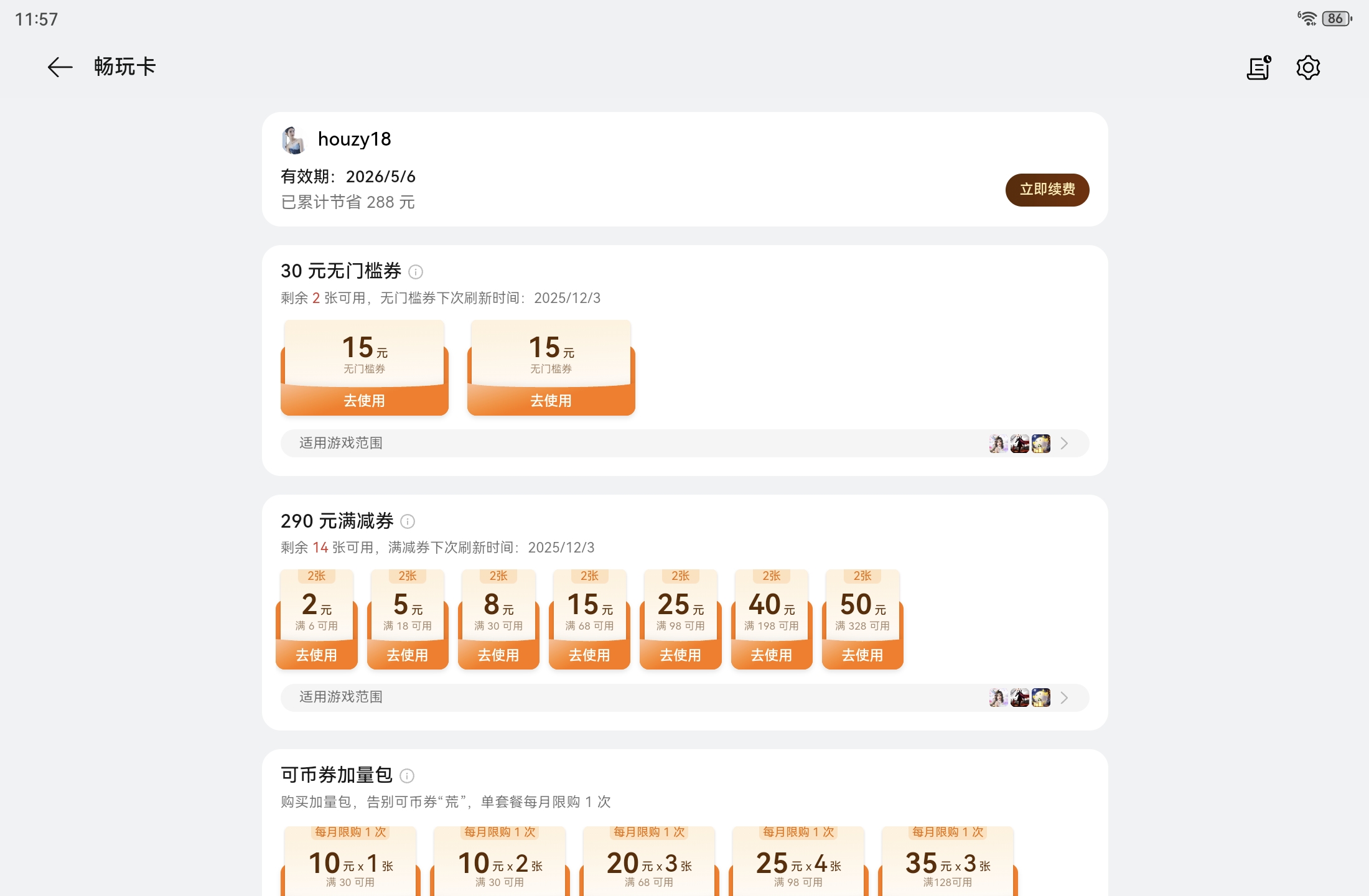The width and height of the screenshot is (1369, 896).
Task: Tap info icon beside 30 元无门槛券
Action: (x=416, y=272)
